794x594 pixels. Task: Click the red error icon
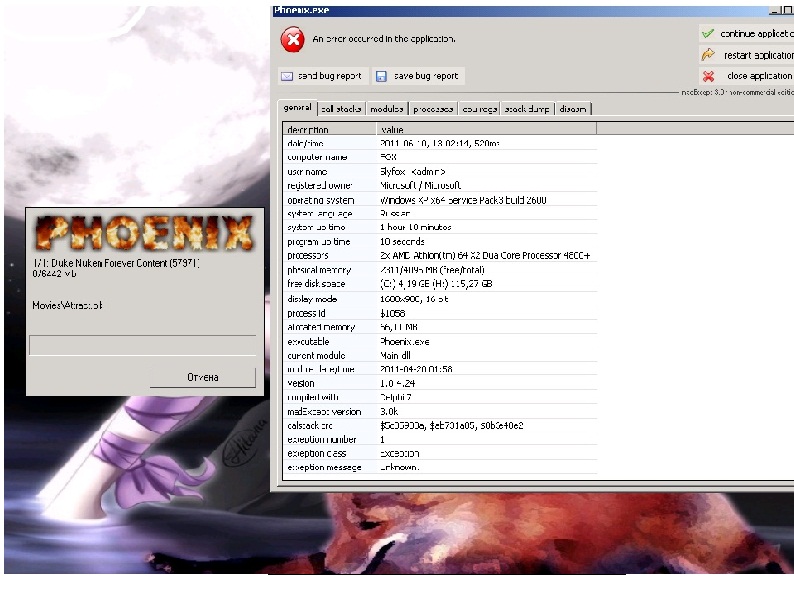[293, 40]
